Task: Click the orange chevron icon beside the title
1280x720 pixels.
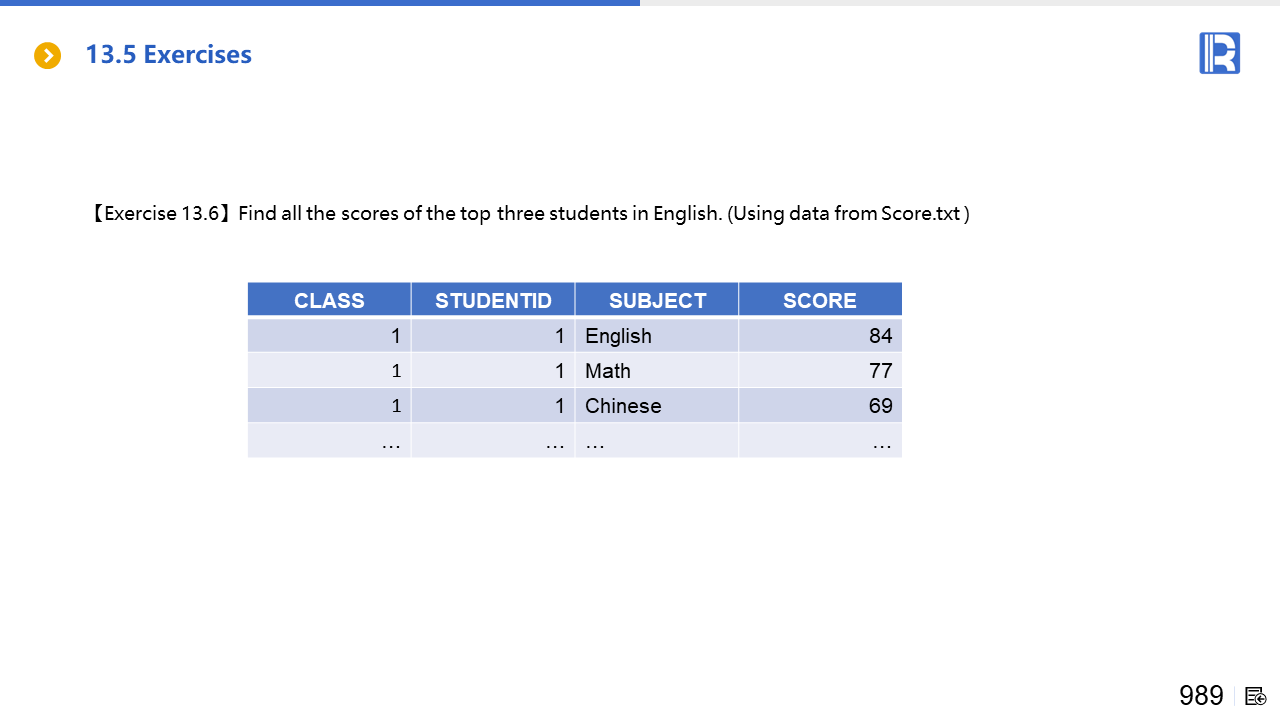Action: (47, 56)
